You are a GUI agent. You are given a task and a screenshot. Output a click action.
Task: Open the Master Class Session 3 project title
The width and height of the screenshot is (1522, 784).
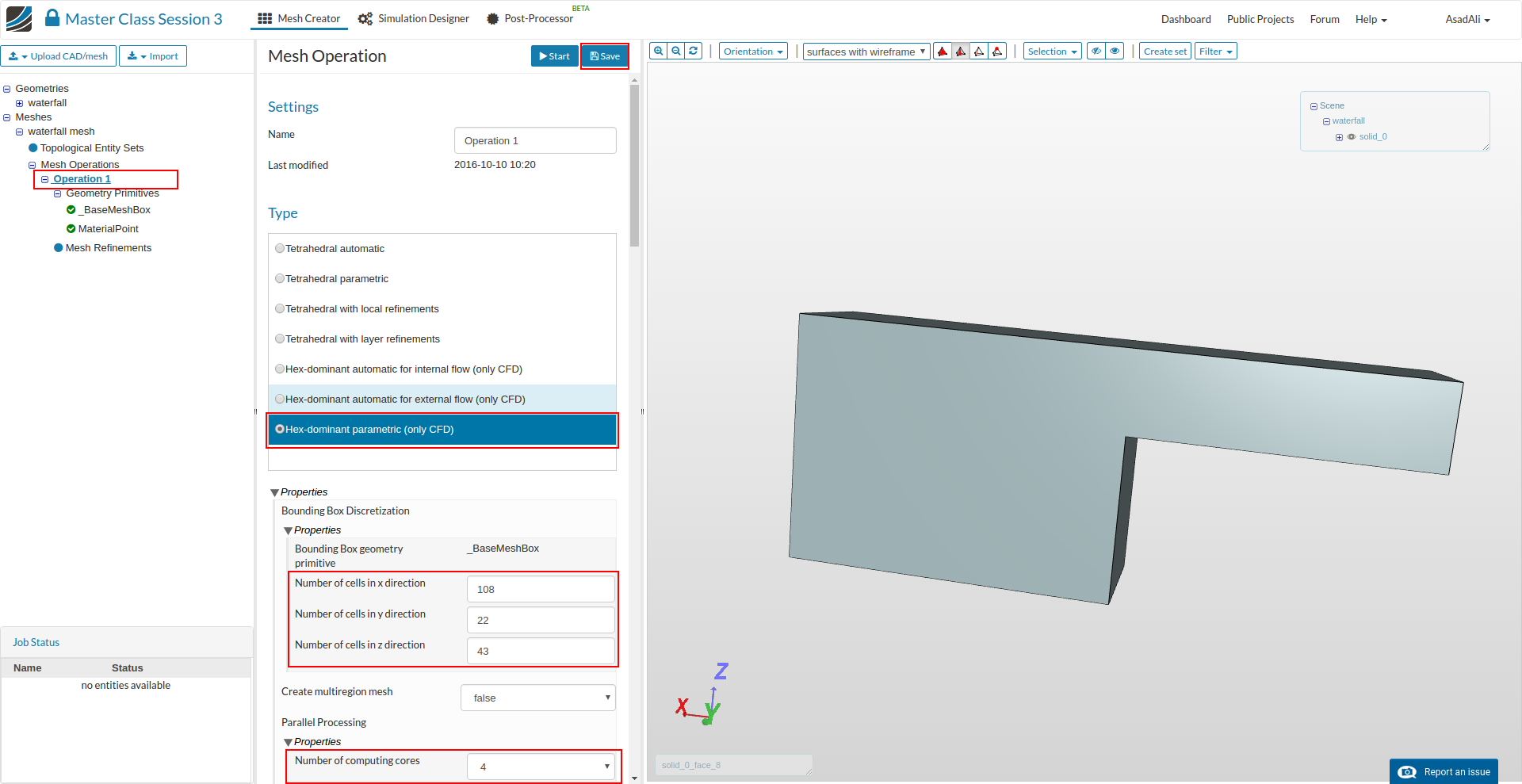[x=143, y=19]
